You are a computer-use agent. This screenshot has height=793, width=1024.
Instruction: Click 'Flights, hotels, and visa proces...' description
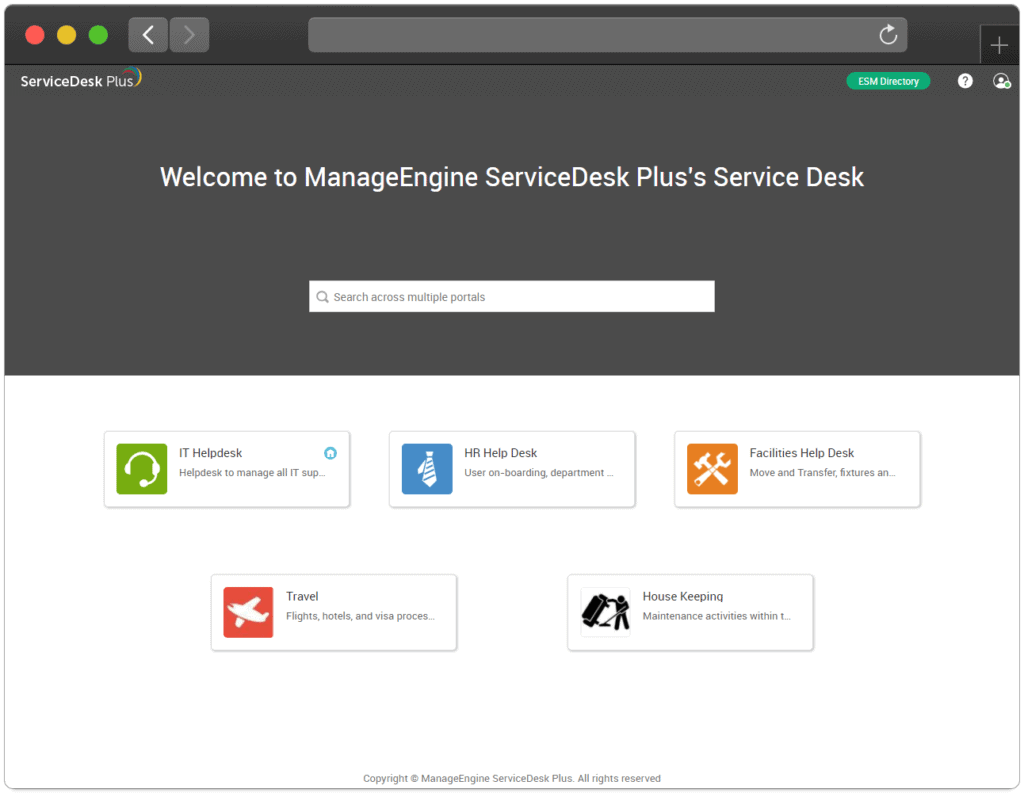click(360, 616)
